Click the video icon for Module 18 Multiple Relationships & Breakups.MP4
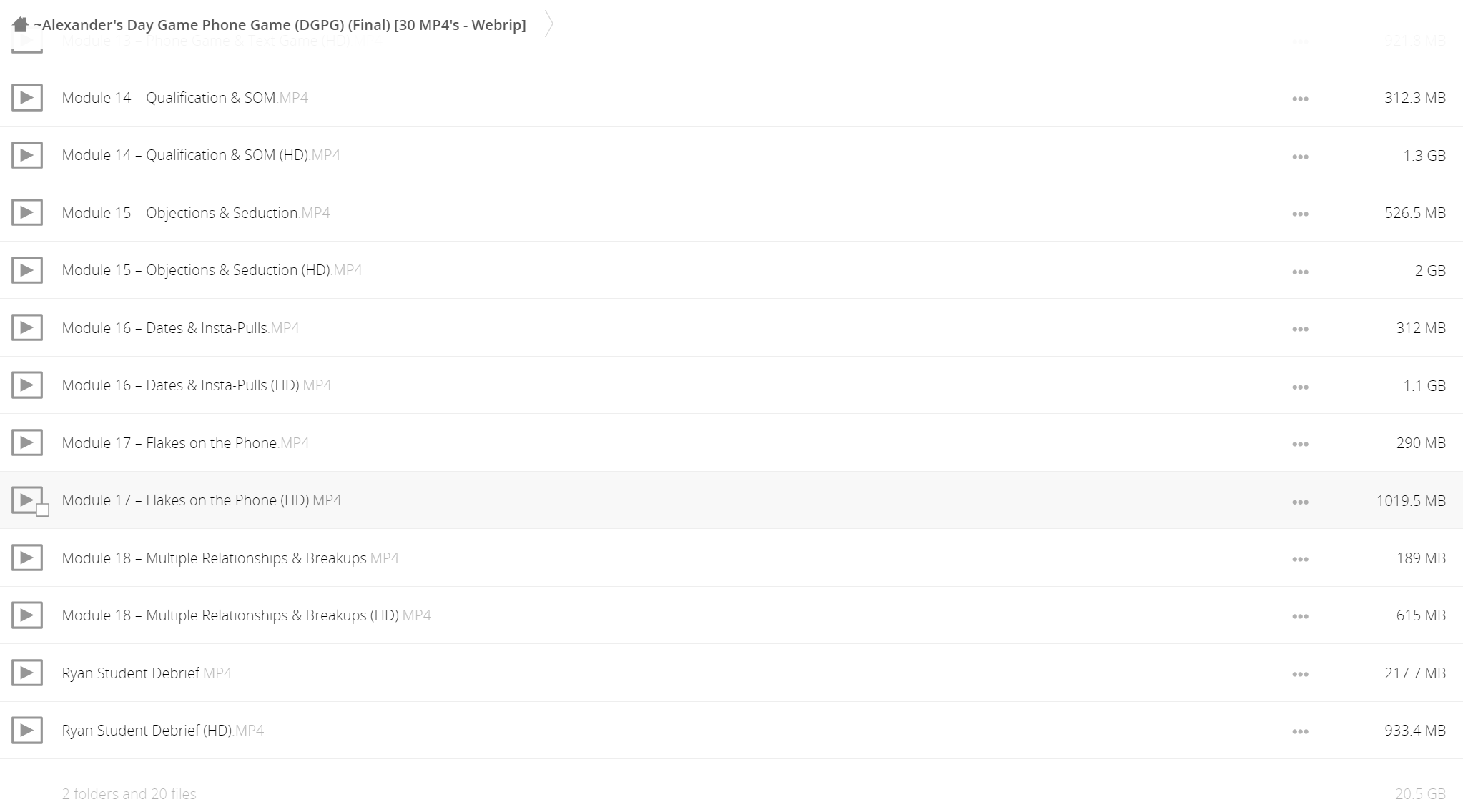Screen dimensions: 1463x812 (27, 558)
